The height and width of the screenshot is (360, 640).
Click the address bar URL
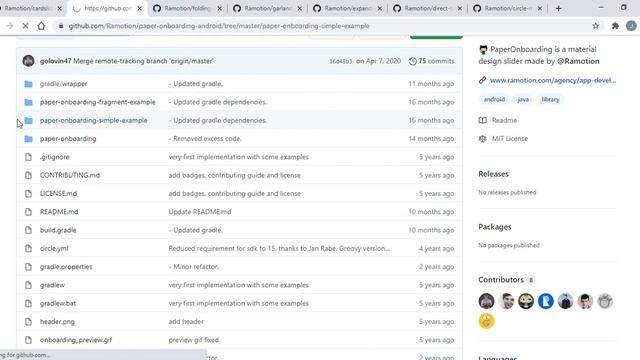pyautogui.click(x=219, y=26)
